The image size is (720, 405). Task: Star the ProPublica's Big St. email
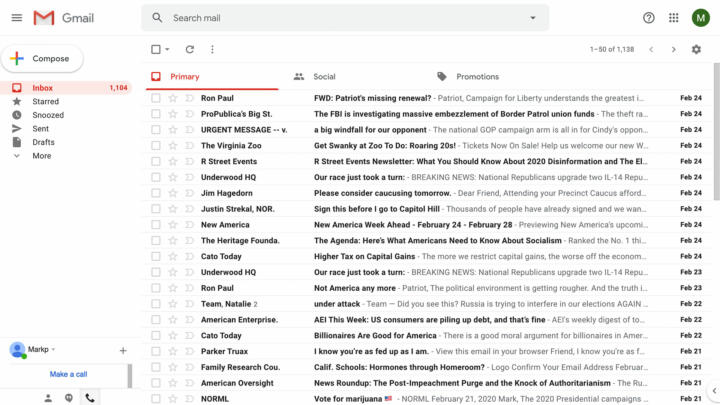[173, 114]
